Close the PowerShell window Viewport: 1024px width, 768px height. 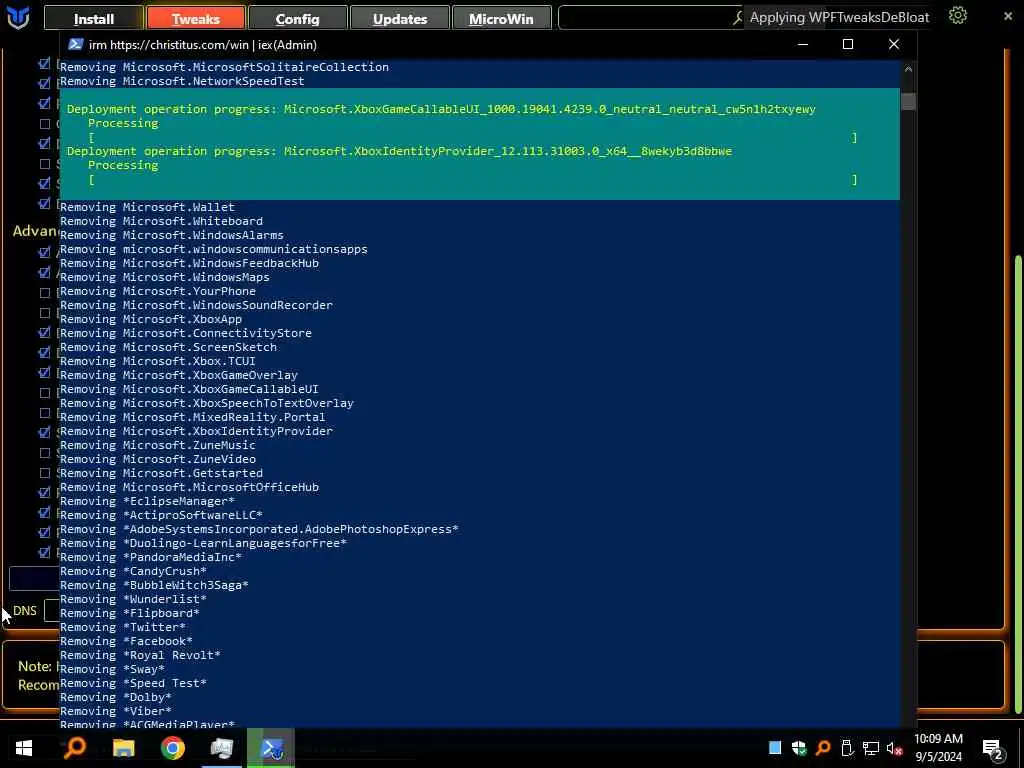coord(893,44)
